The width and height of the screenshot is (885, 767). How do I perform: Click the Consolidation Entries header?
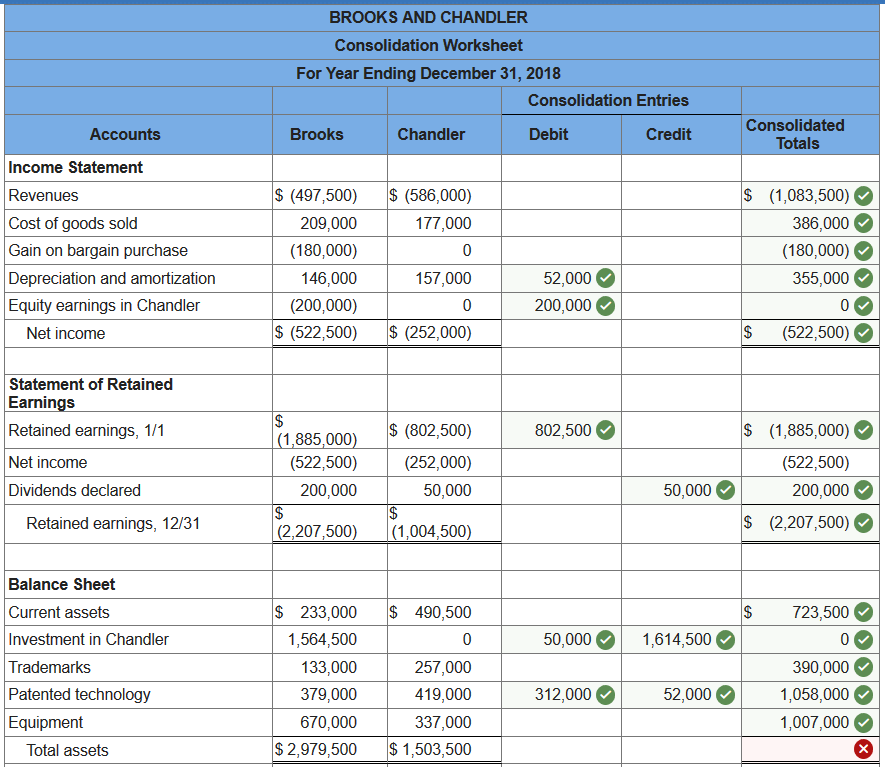pyautogui.click(x=608, y=100)
